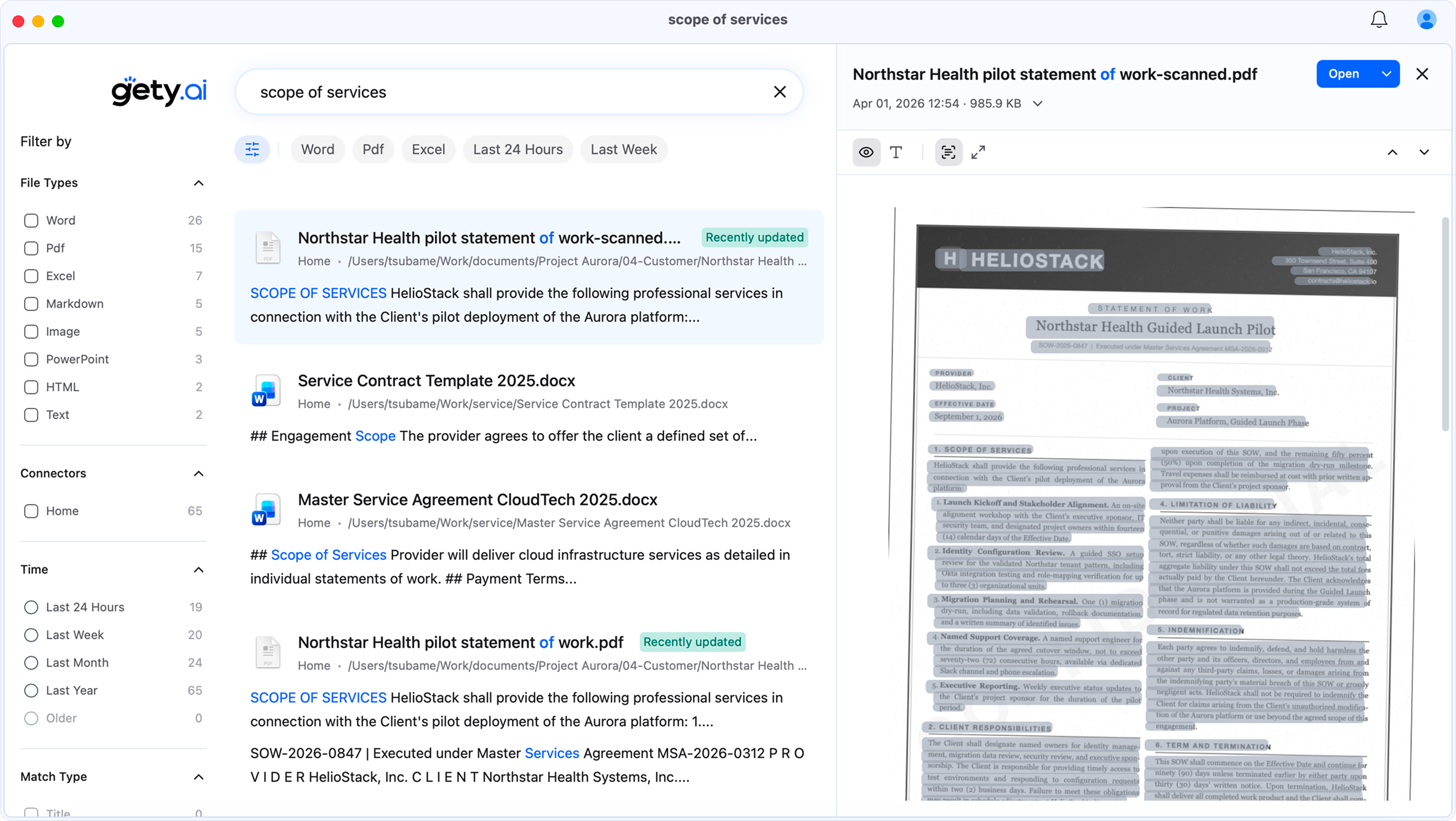The width and height of the screenshot is (1456, 821).
Task: Click the Master Service Agreement CloudTech file path
Action: tap(569, 523)
